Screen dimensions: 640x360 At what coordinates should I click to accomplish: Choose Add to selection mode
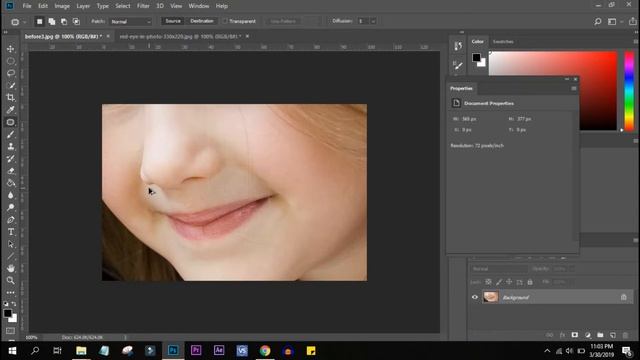tap(52, 22)
